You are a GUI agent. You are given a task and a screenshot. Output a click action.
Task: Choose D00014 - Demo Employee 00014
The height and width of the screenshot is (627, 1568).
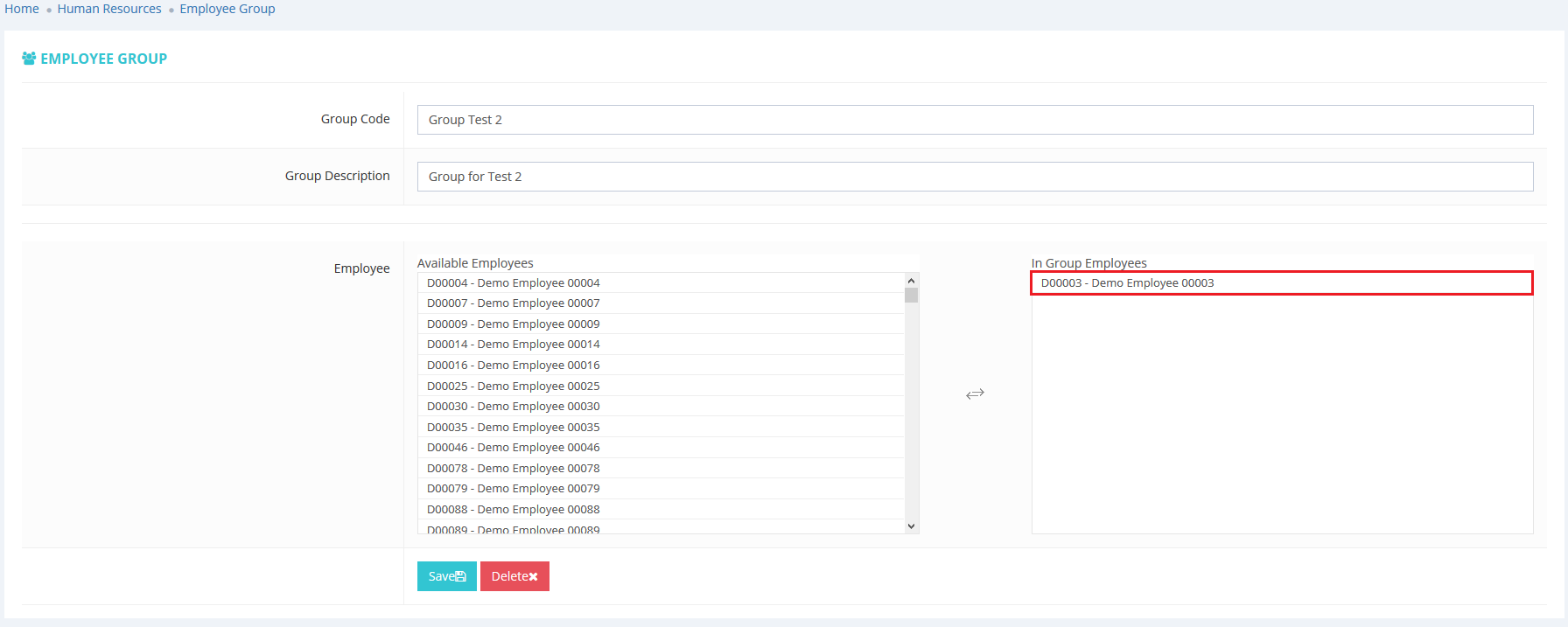pos(513,345)
